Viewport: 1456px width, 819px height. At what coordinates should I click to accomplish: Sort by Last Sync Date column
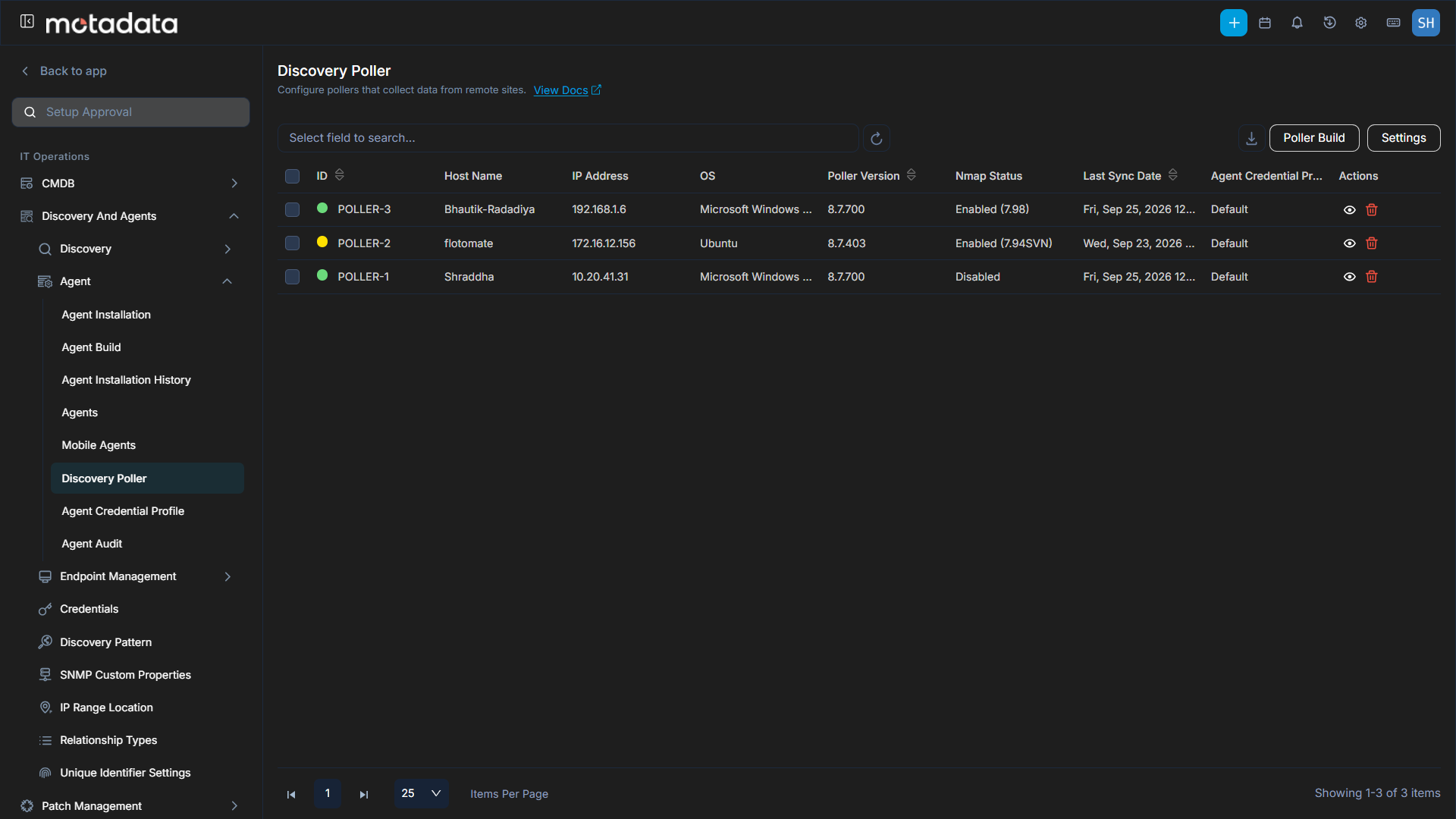(x=1172, y=175)
